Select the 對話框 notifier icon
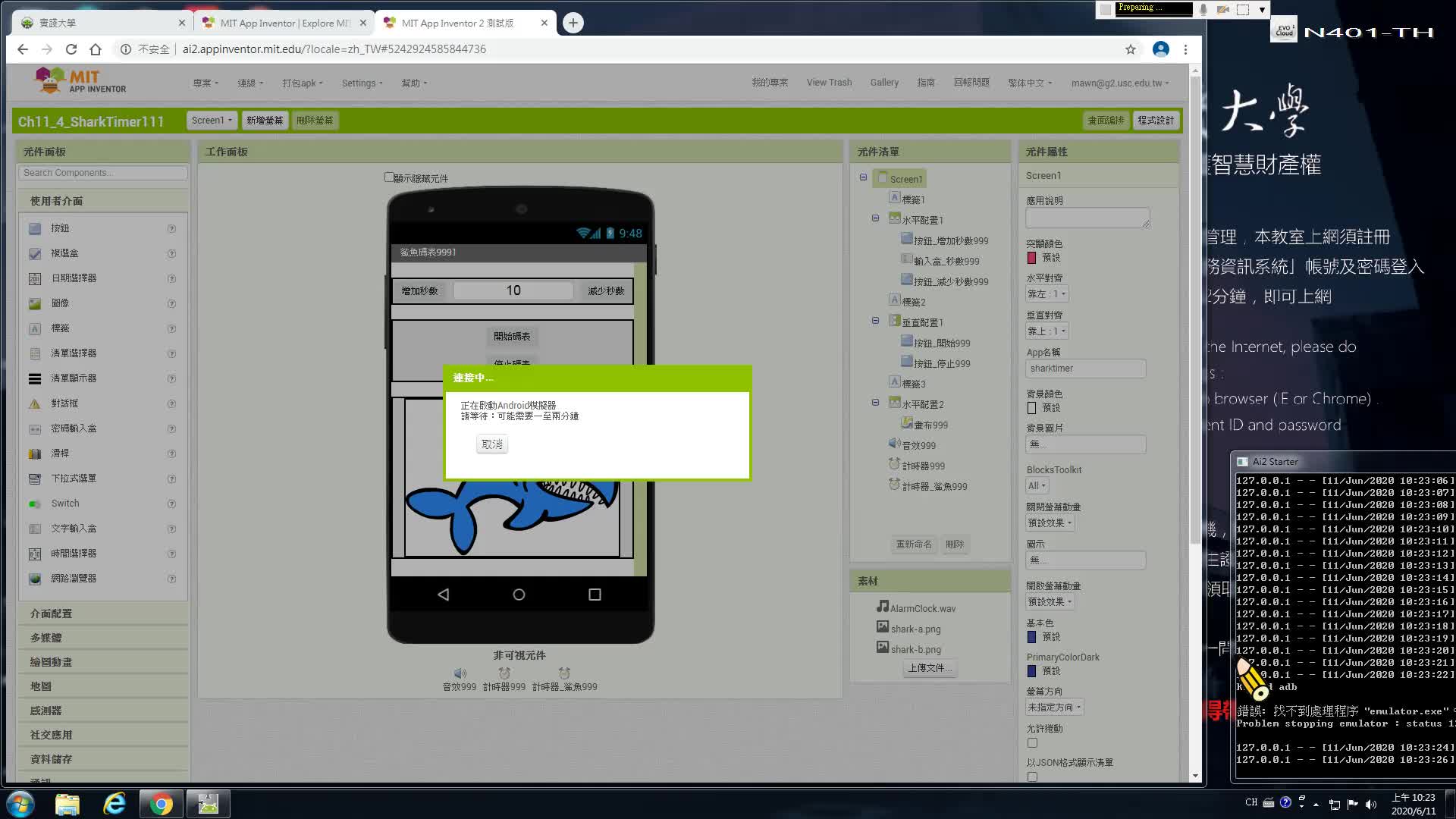The height and width of the screenshot is (819, 1456). 35,403
